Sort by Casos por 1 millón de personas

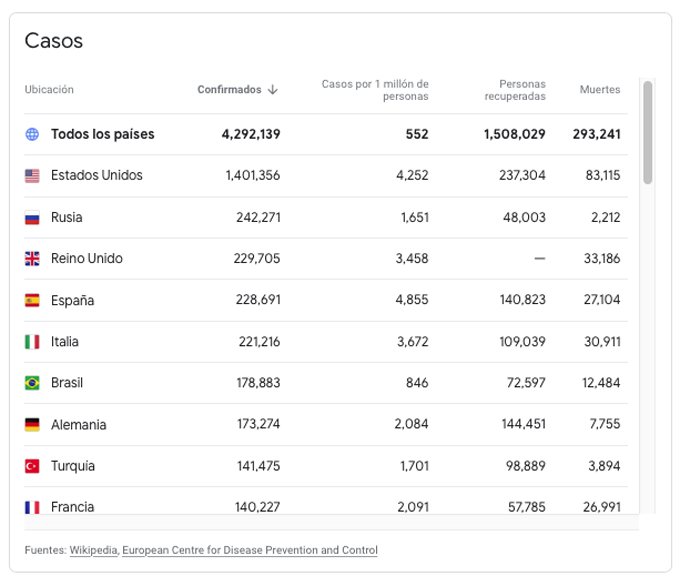[x=375, y=90]
